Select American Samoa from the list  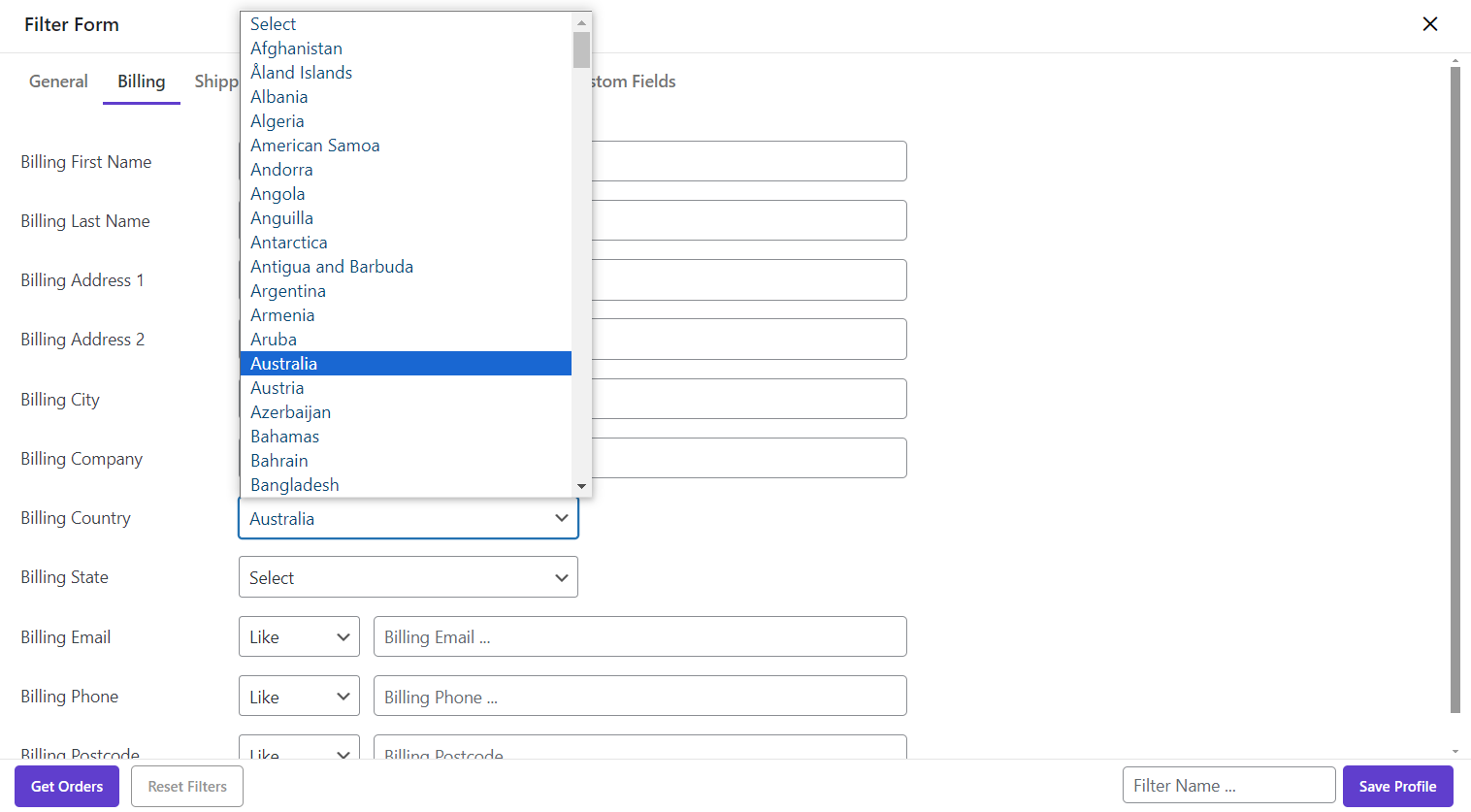click(315, 146)
